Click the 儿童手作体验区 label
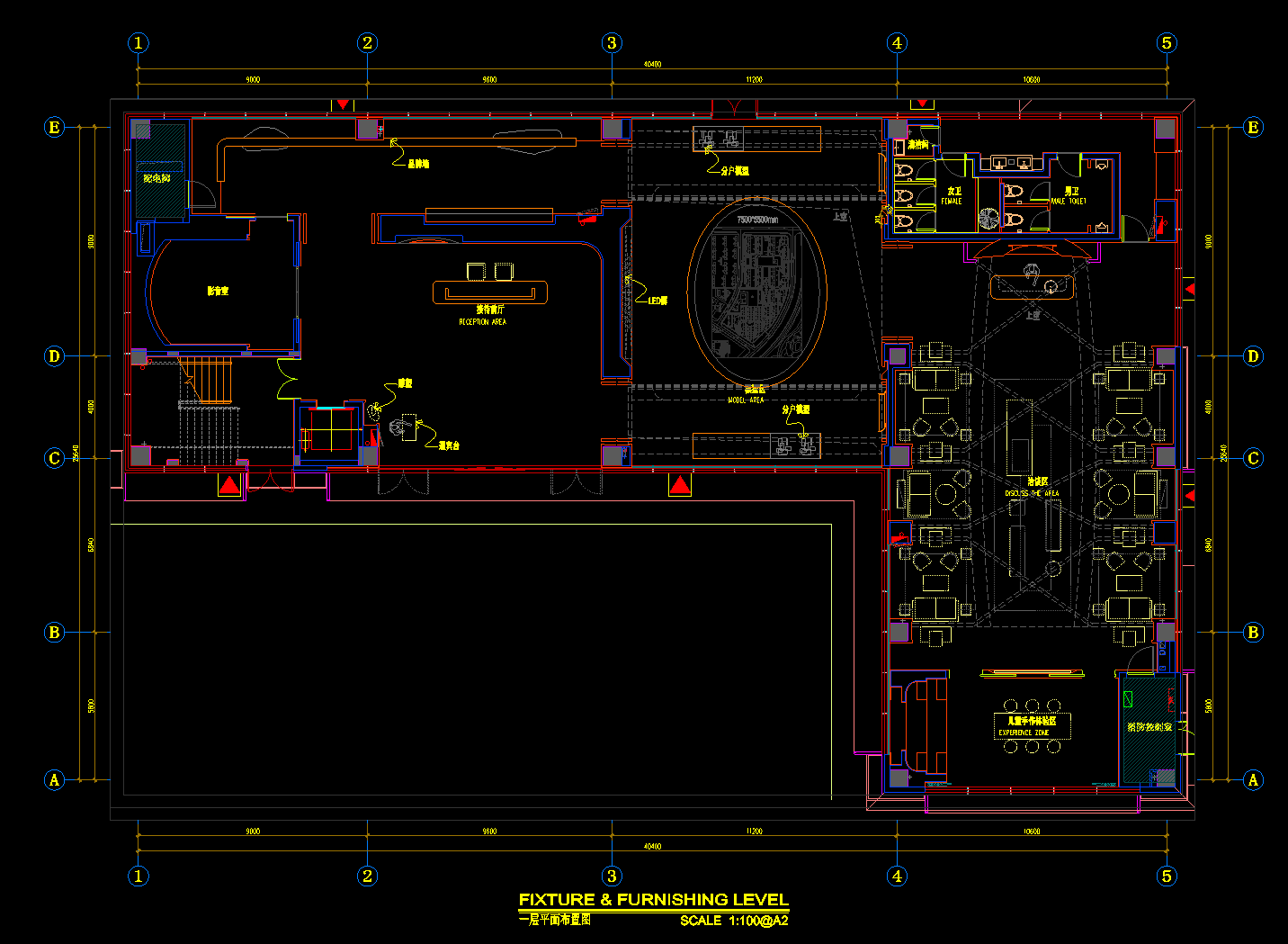The width and height of the screenshot is (1288, 944). (x=1031, y=721)
